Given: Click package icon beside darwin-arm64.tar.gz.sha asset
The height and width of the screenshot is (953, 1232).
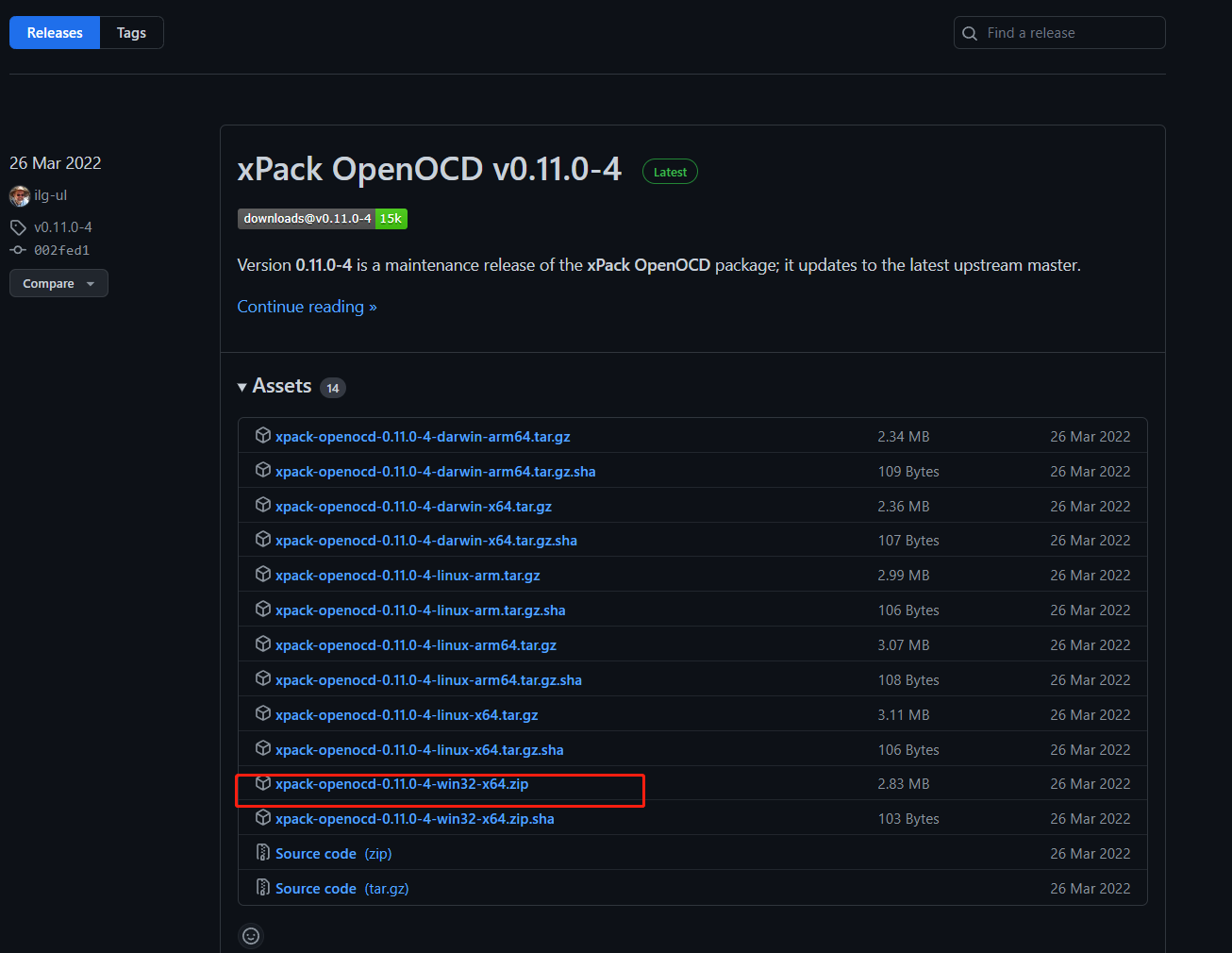Looking at the screenshot, I should click(x=263, y=470).
